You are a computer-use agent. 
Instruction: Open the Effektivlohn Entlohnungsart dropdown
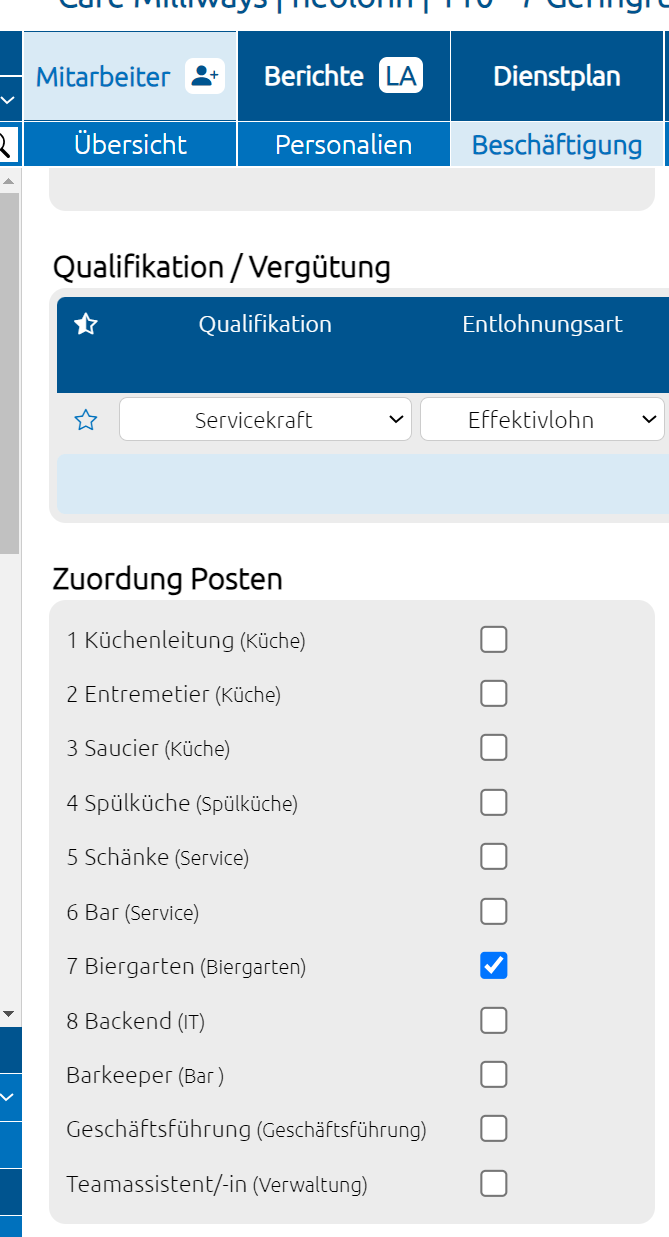coord(542,420)
